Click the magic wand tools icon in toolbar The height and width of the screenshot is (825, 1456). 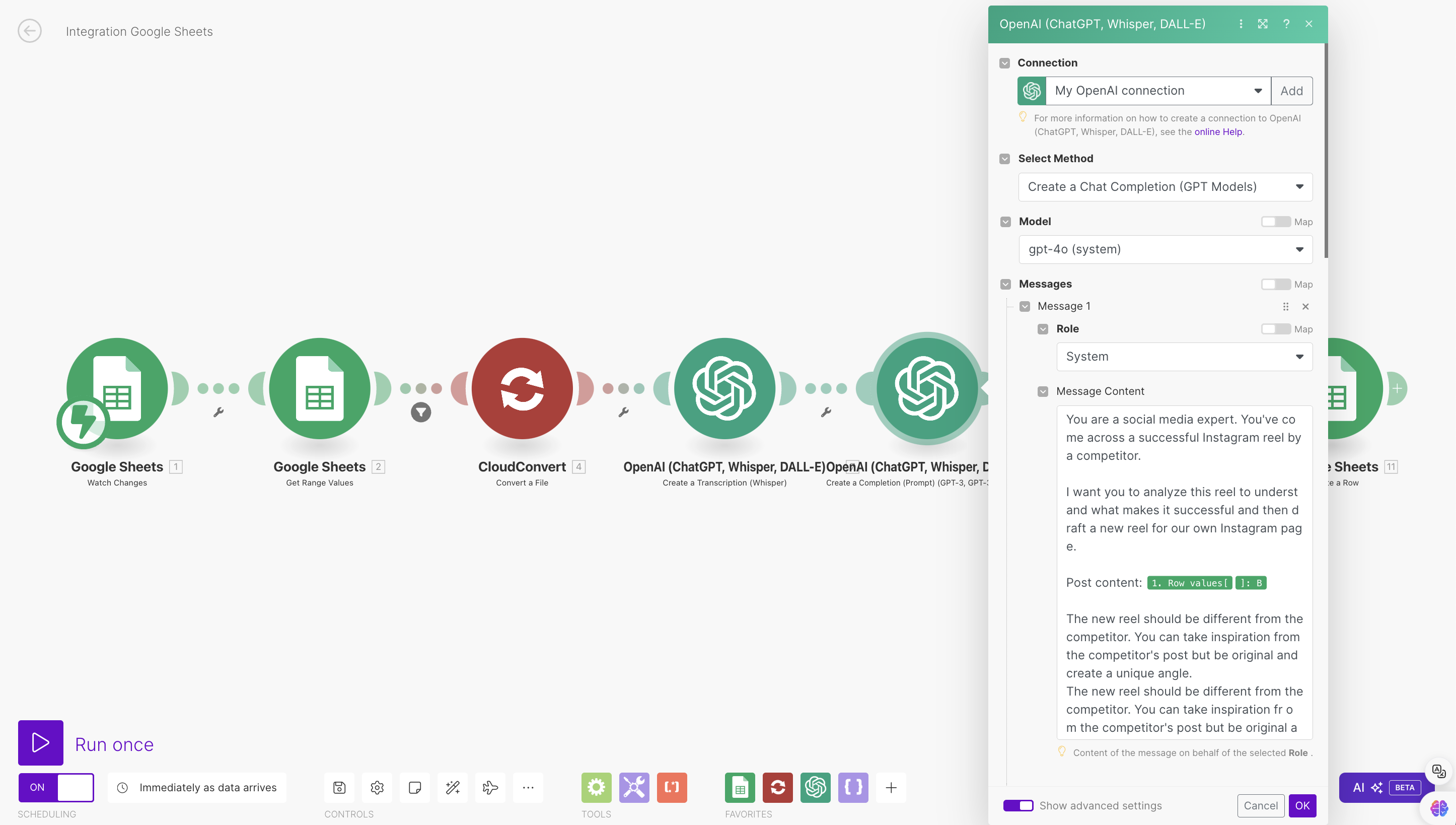(x=454, y=788)
